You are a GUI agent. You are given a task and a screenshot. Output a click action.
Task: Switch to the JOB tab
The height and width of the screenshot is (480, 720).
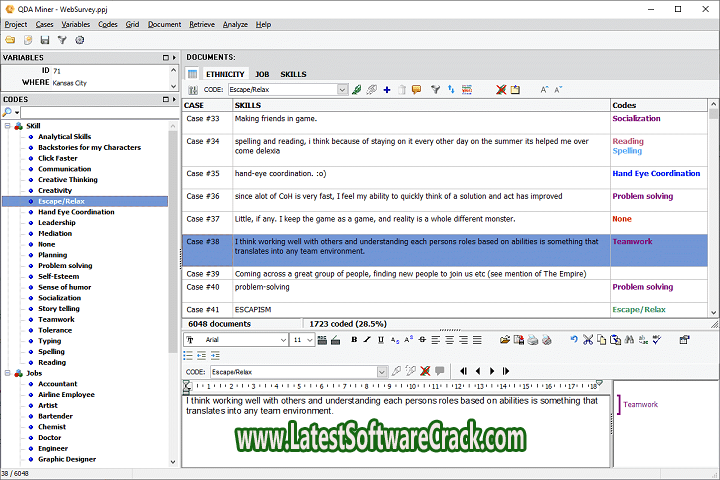[262, 74]
